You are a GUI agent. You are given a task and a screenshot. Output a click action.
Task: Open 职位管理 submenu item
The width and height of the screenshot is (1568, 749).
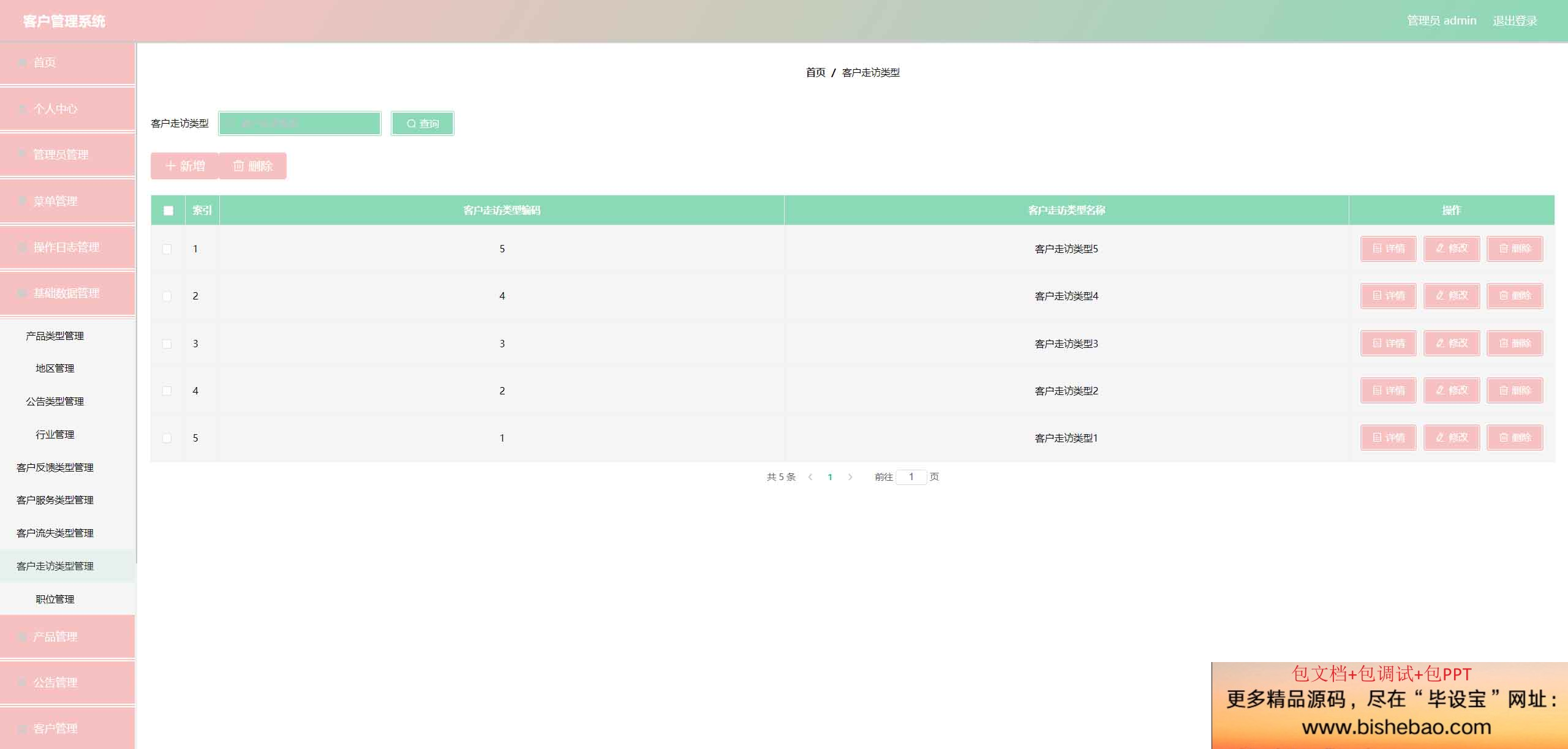coord(67,599)
